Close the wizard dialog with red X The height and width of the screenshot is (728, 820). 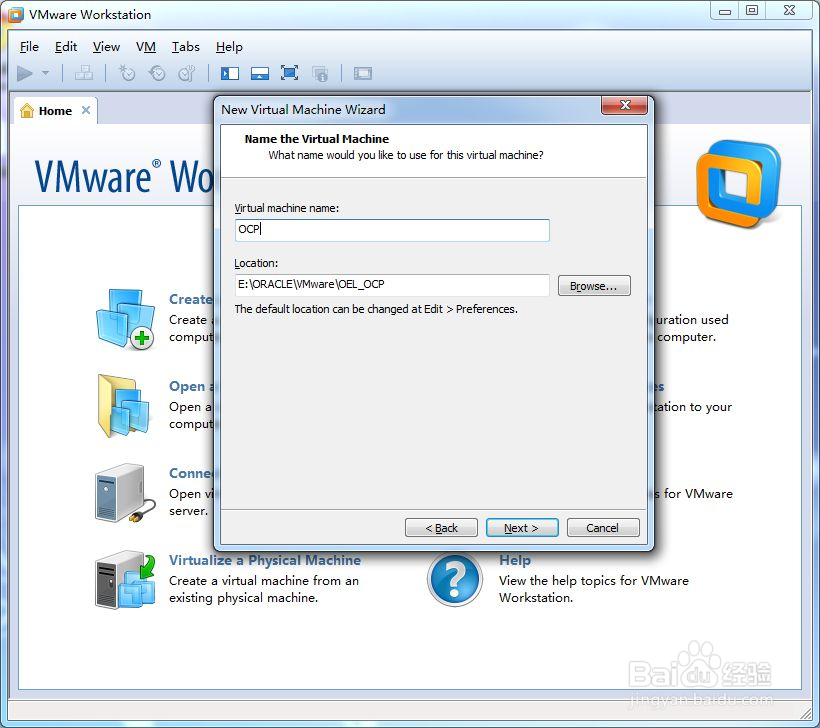click(x=624, y=105)
